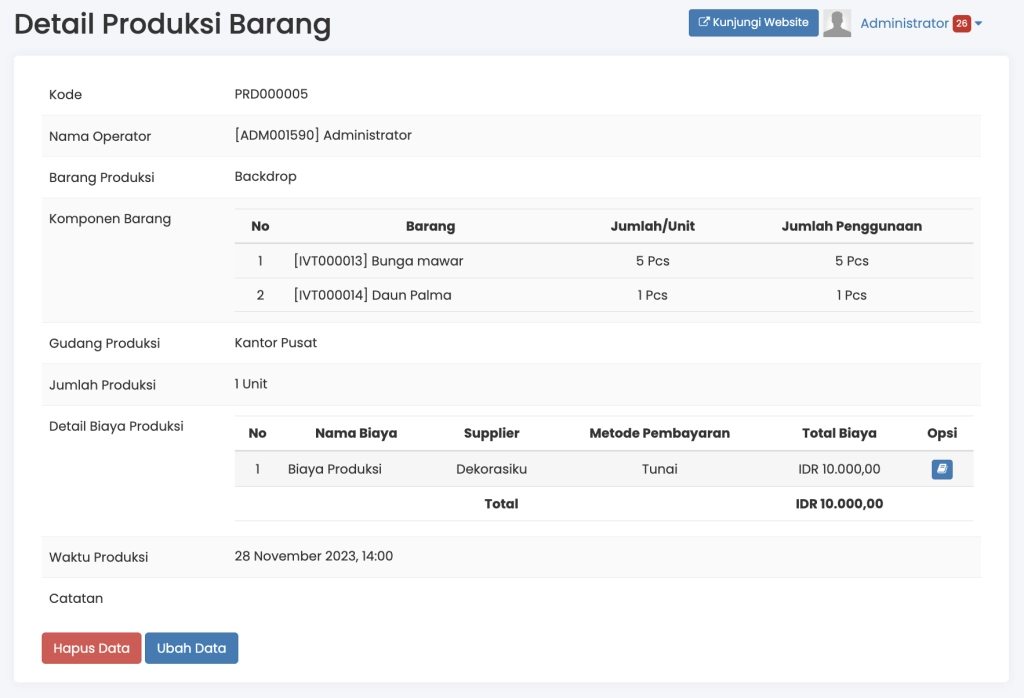Click the administrator avatar image
Screen dimensions: 1024x698
[837, 23]
